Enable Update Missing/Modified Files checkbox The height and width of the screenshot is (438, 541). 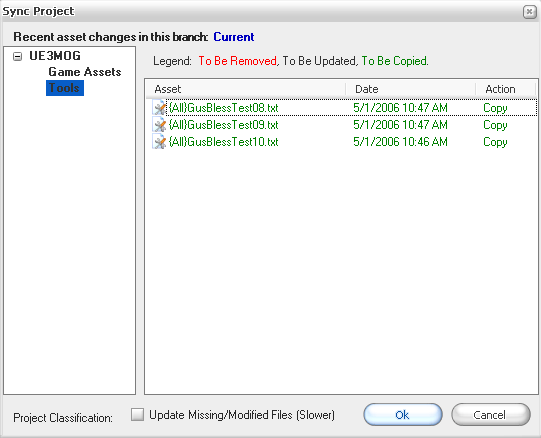click(137, 415)
